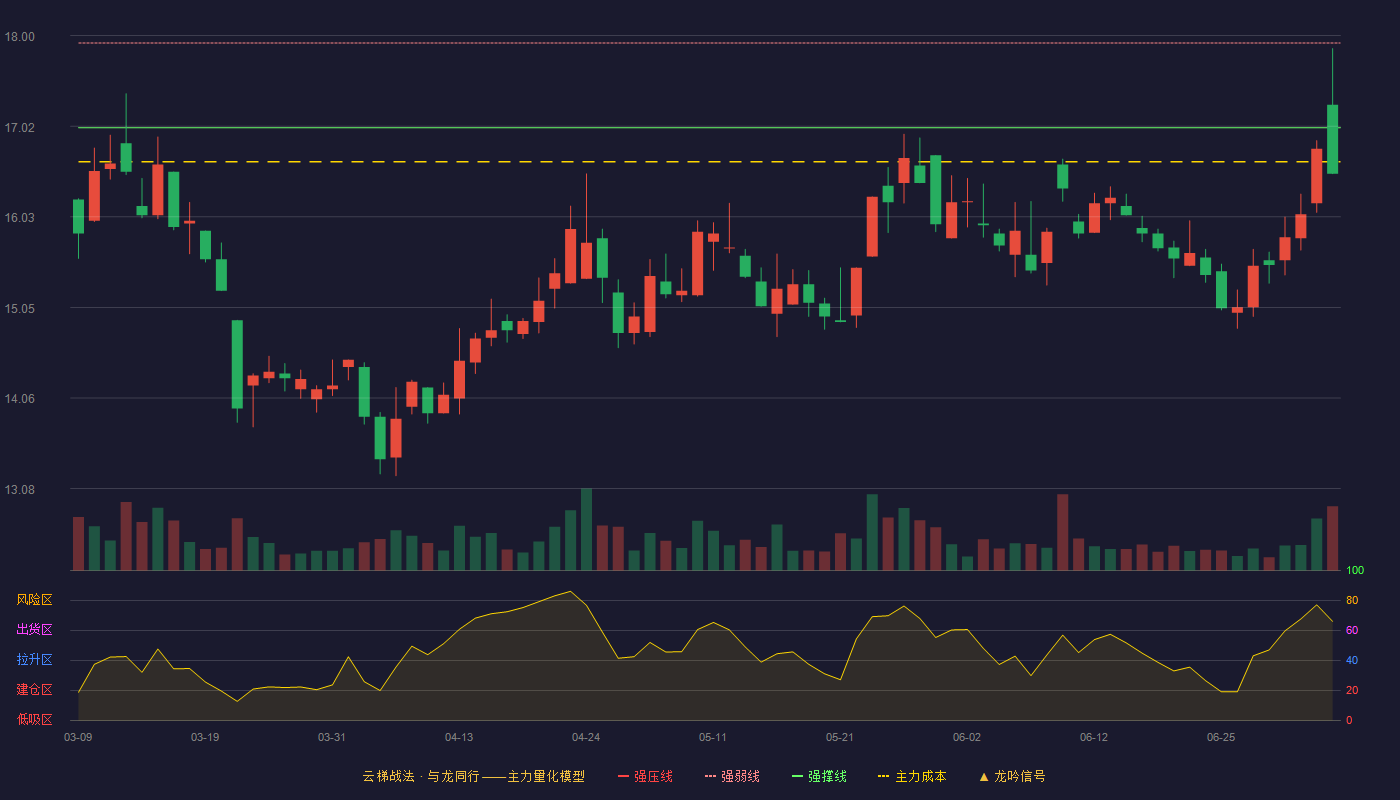This screenshot has width=1400, height=800.
Task: Click the 16.03 price axis label
Action: tap(19, 218)
